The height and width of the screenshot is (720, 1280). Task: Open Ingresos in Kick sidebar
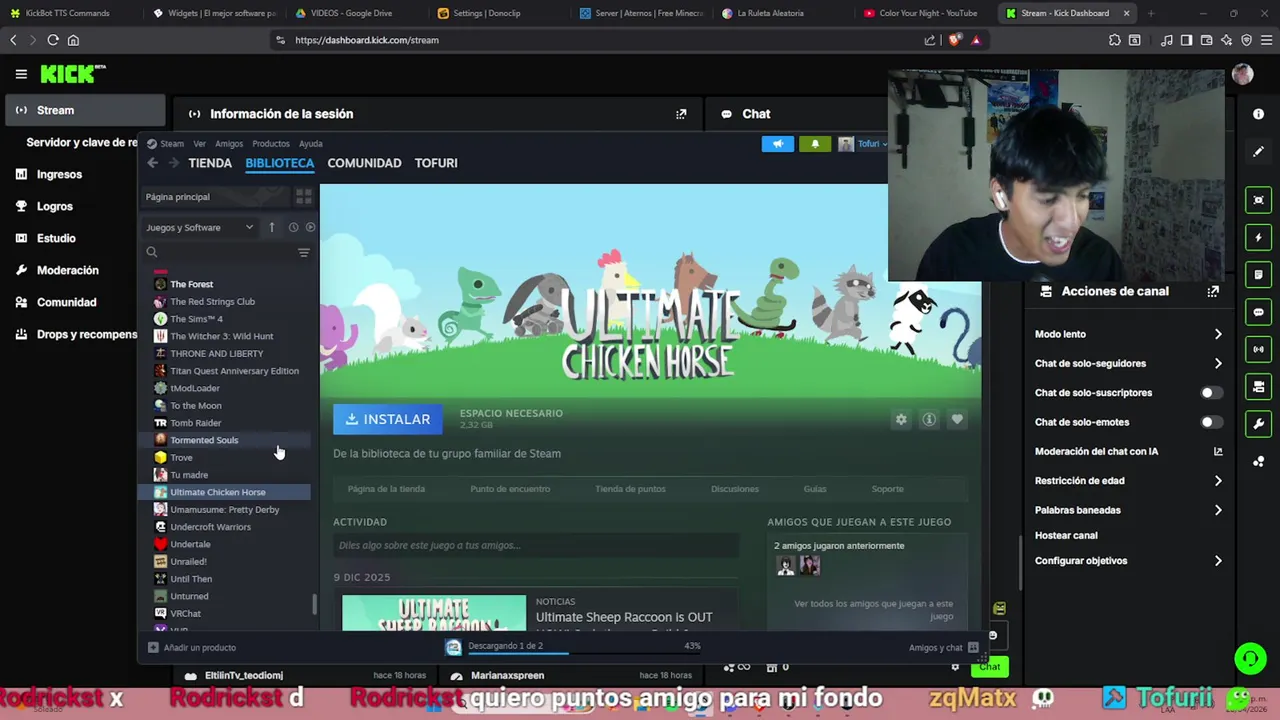click(59, 174)
